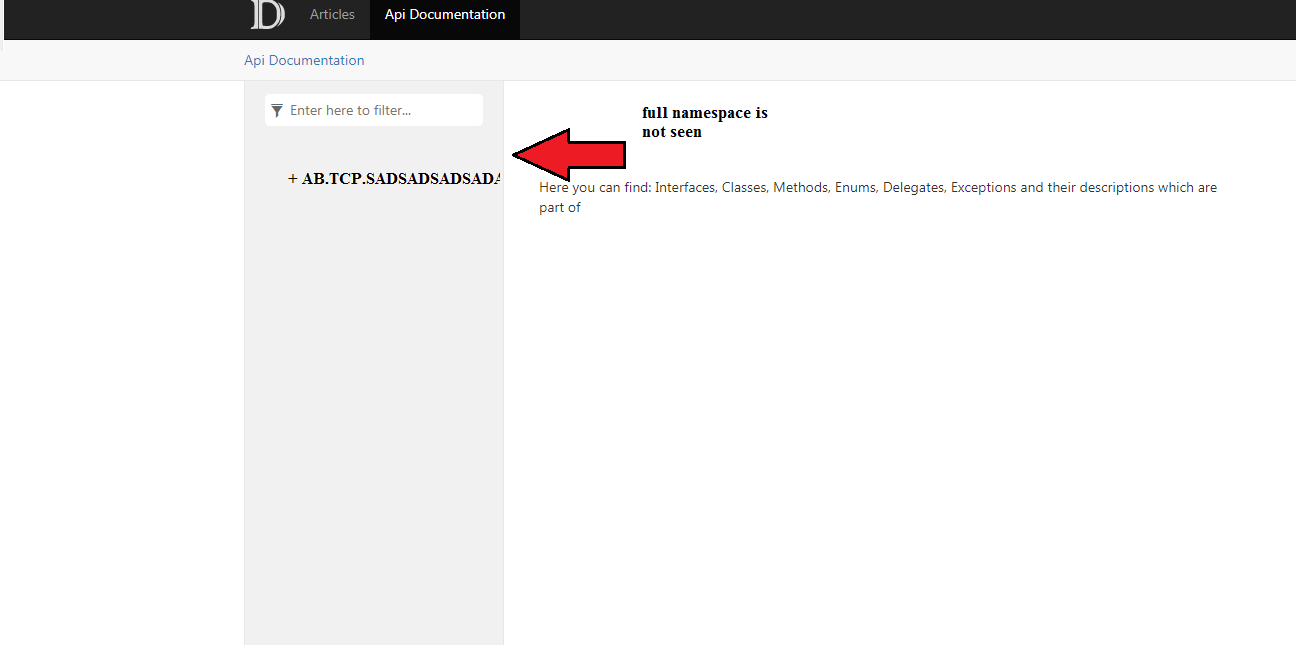Open the Articles nav item
Image resolution: width=1296 pixels, height=645 pixels.
[332, 15]
